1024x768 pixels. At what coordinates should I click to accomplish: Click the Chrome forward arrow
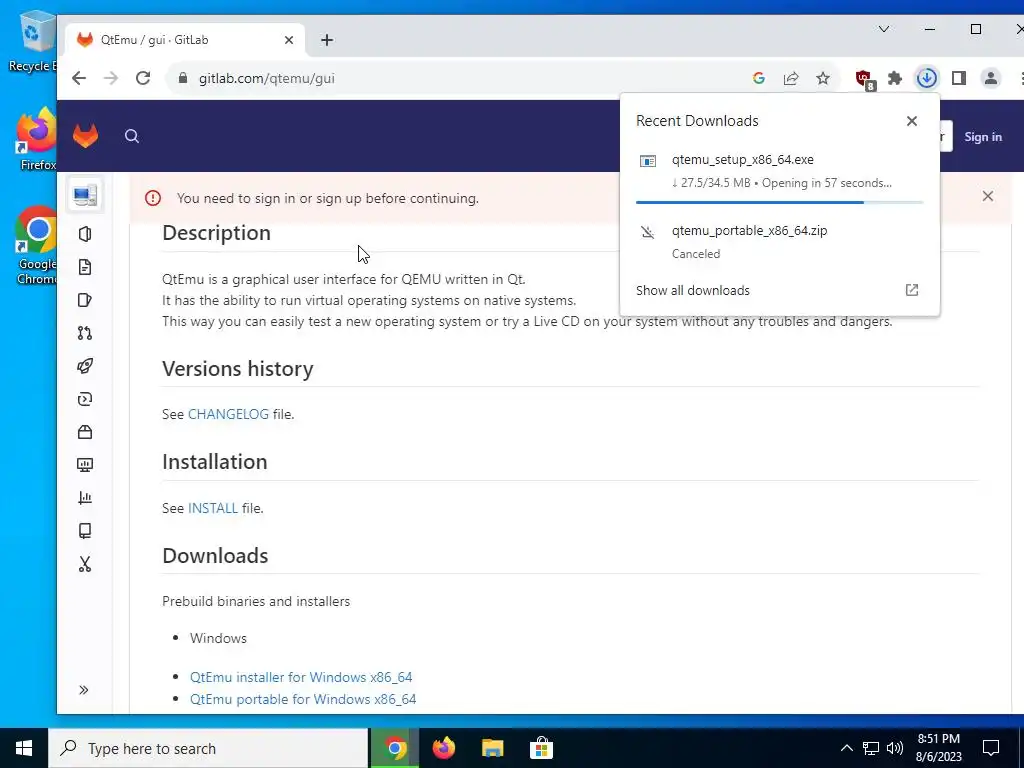[x=111, y=78]
